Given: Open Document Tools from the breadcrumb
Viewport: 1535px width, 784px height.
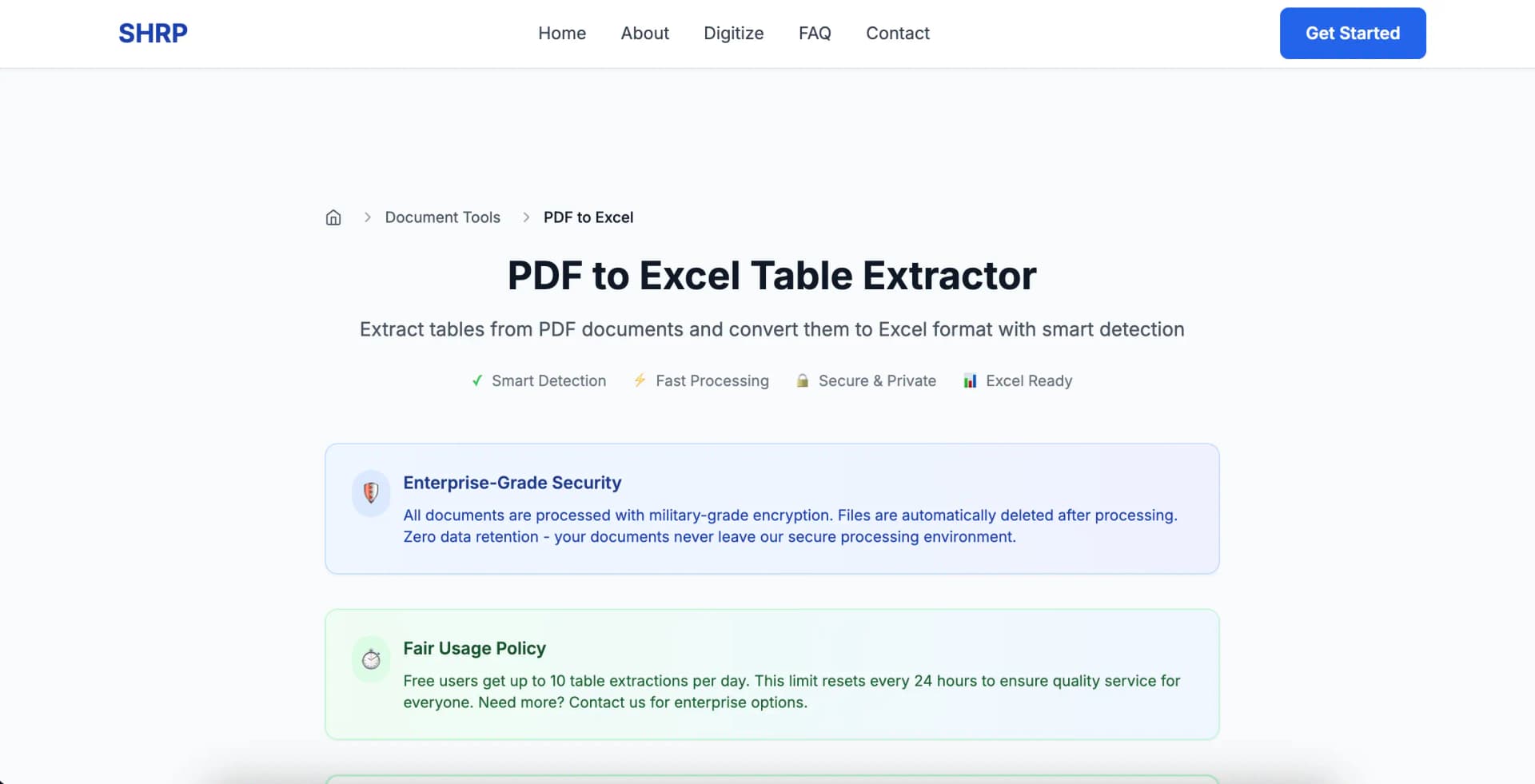Looking at the screenshot, I should (441, 217).
